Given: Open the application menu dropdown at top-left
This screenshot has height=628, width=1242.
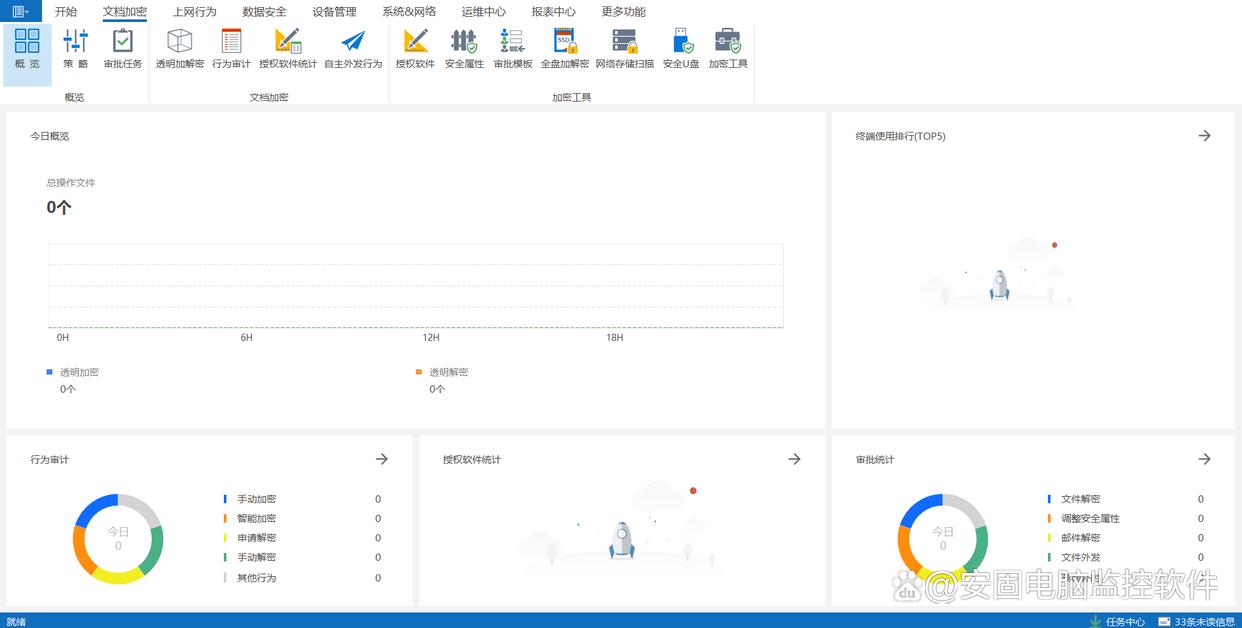Looking at the screenshot, I should [x=20, y=12].
